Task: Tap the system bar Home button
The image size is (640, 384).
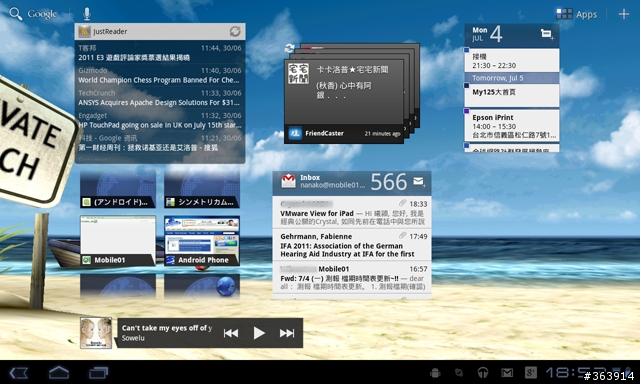Action: click(59, 372)
